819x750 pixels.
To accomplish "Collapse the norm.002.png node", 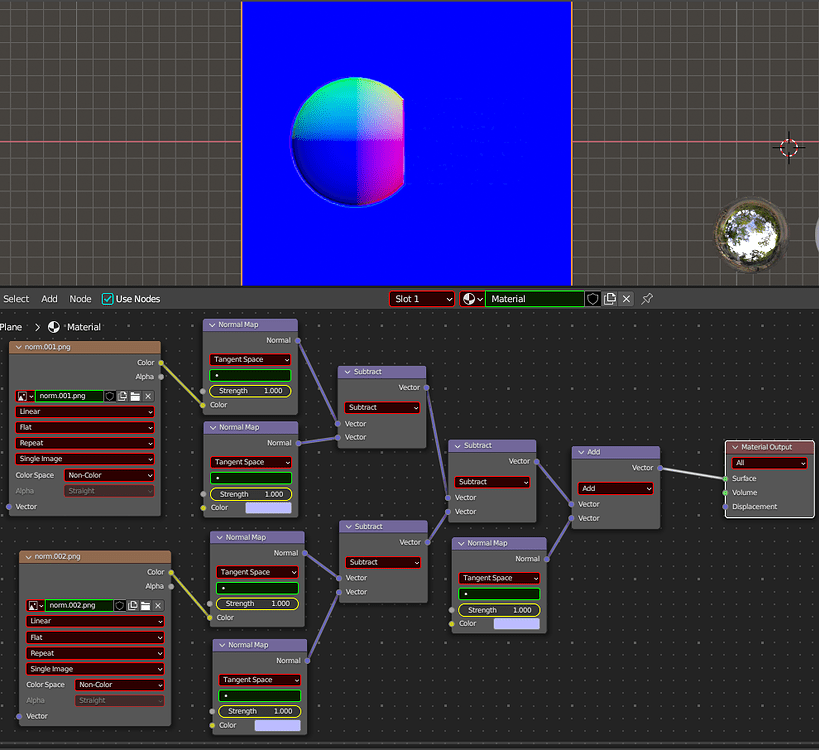I will coord(29,557).
